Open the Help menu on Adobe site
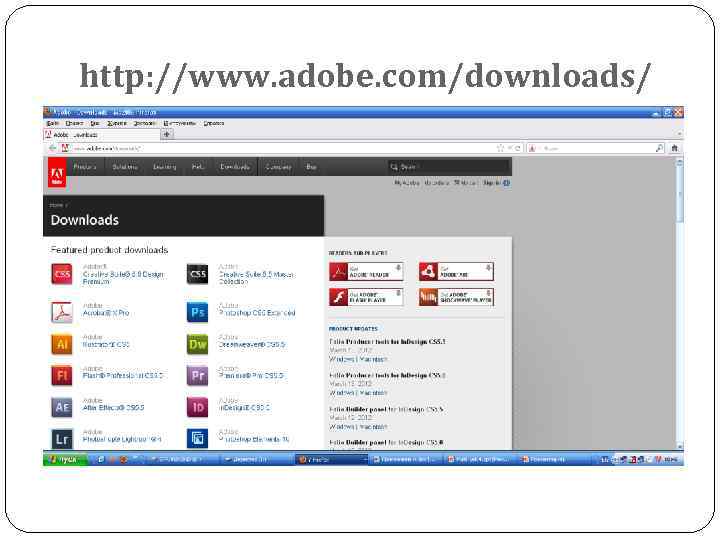 198,167
